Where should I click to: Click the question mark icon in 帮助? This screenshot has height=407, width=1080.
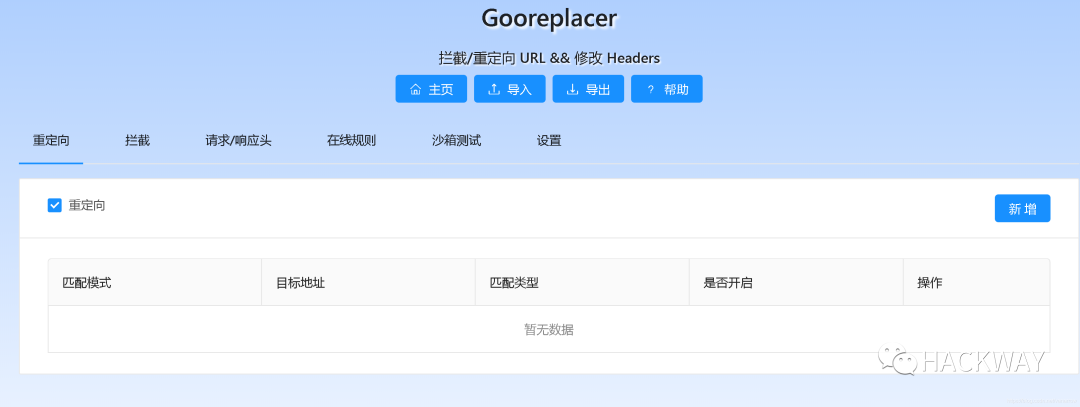(650, 90)
